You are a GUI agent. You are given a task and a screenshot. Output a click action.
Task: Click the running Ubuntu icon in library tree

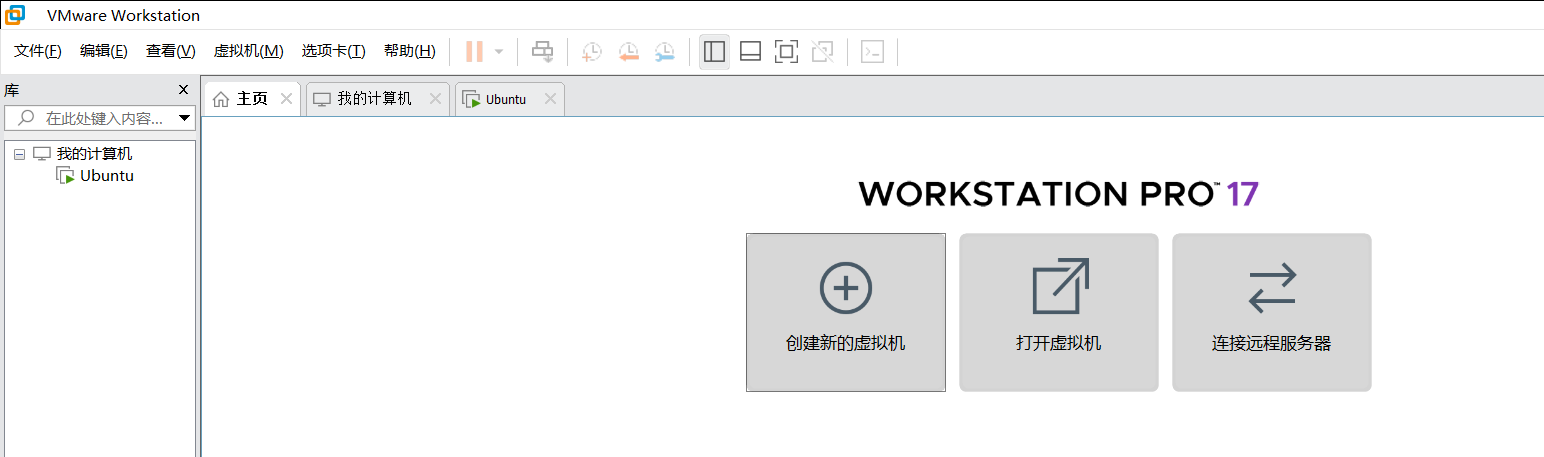[x=66, y=176]
